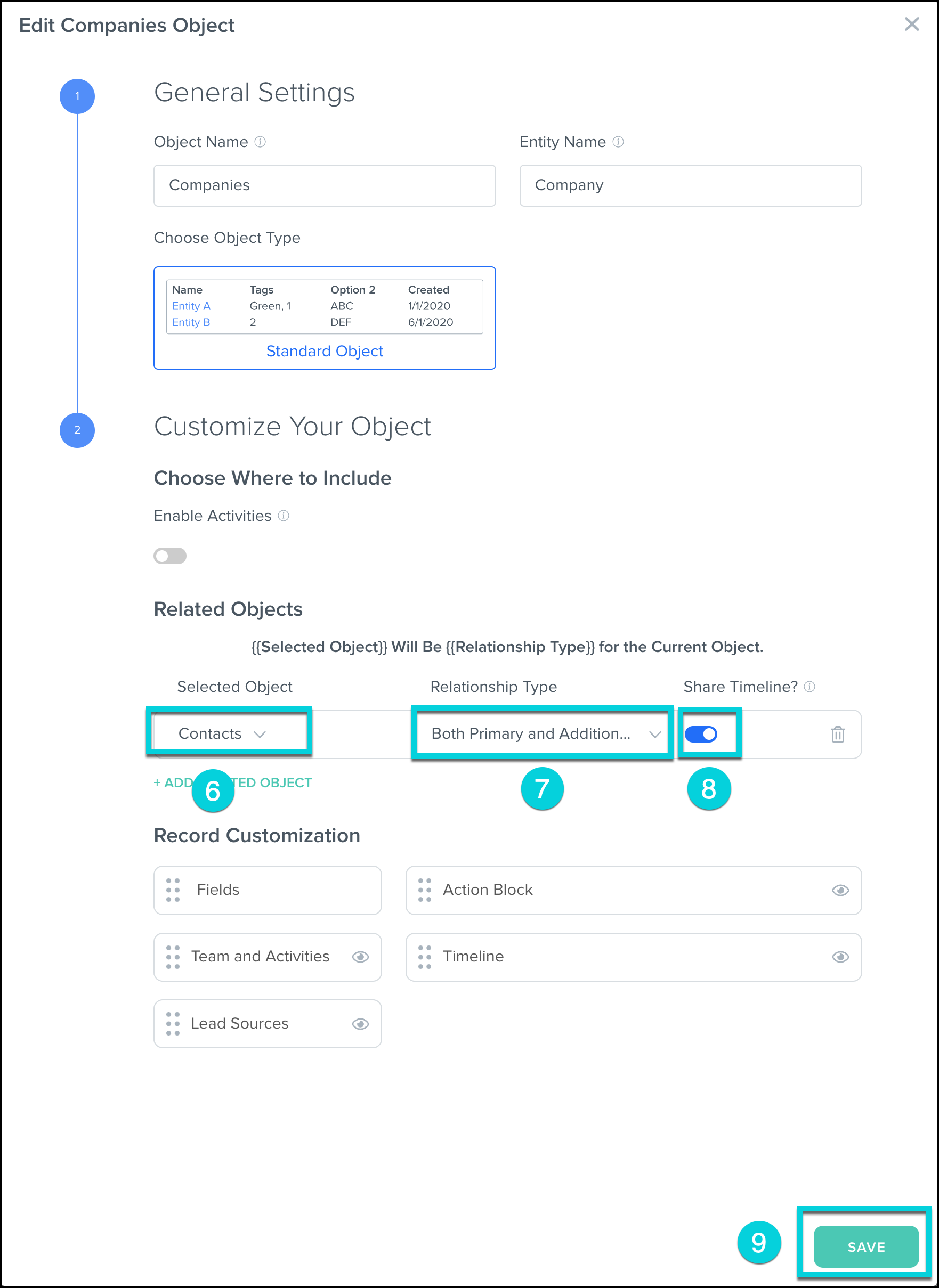Screen dimensions: 939x1288
Task: Toggle visibility of the Timeline block
Action: pyautogui.click(x=840, y=957)
